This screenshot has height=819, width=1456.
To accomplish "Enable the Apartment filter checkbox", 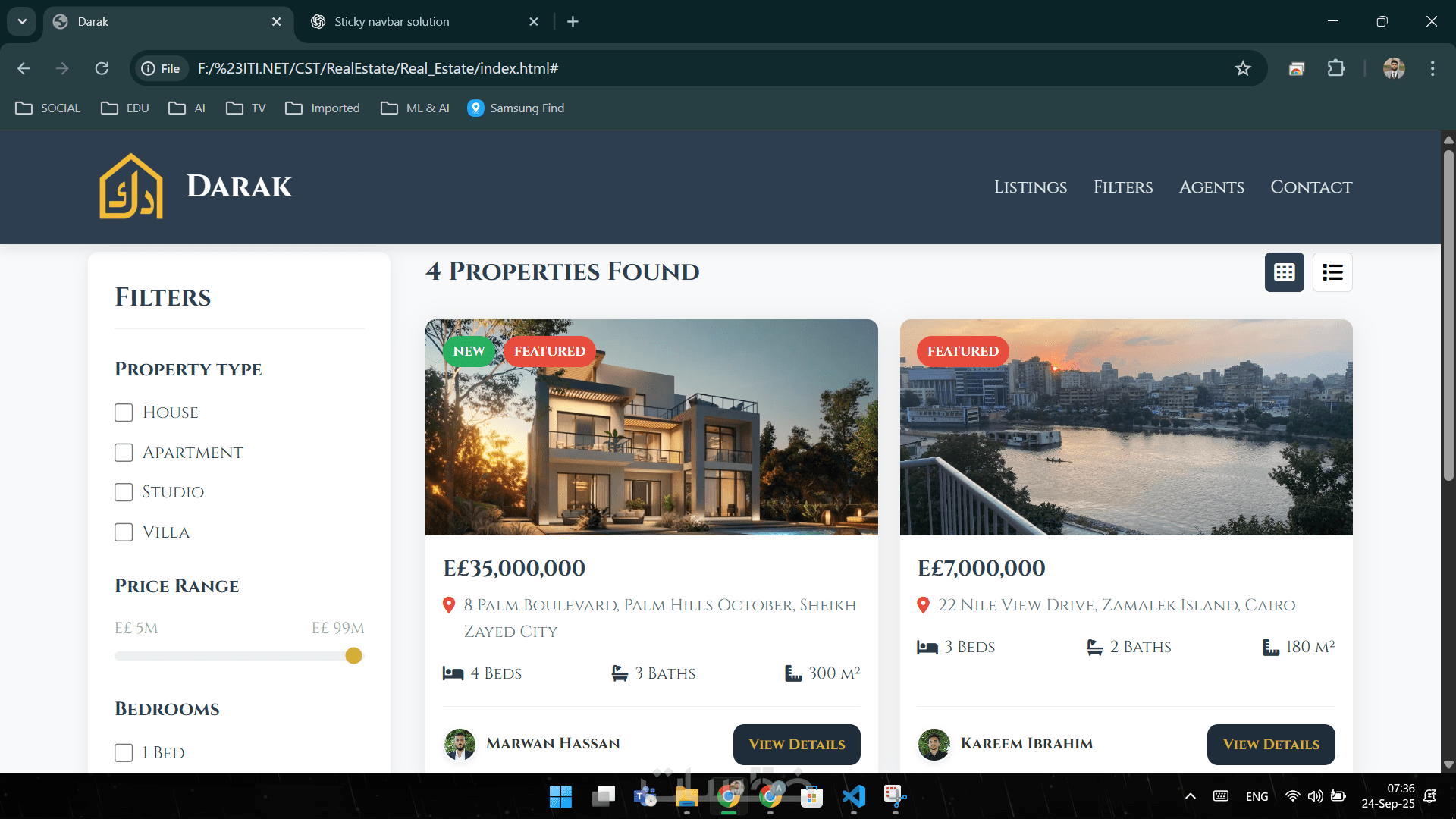I will (124, 453).
